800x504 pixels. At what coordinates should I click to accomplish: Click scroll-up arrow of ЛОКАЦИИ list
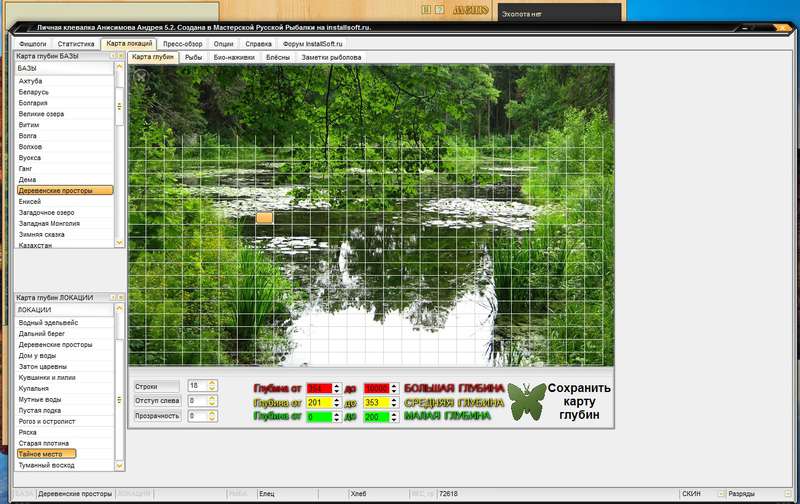pyautogui.click(x=120, y=309)
